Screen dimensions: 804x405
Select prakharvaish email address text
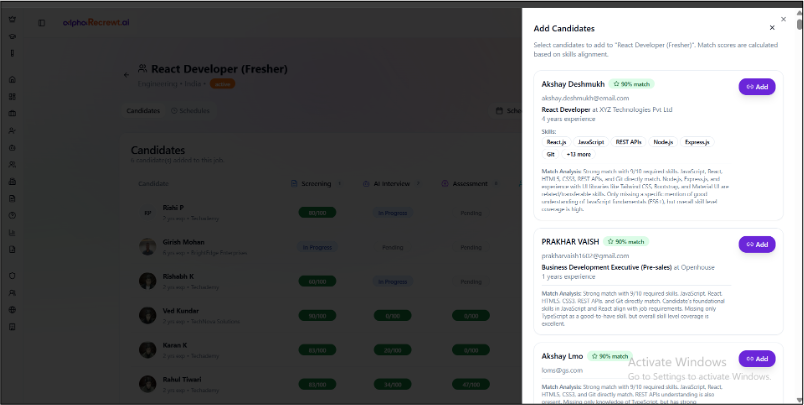(x=585, y=256)
